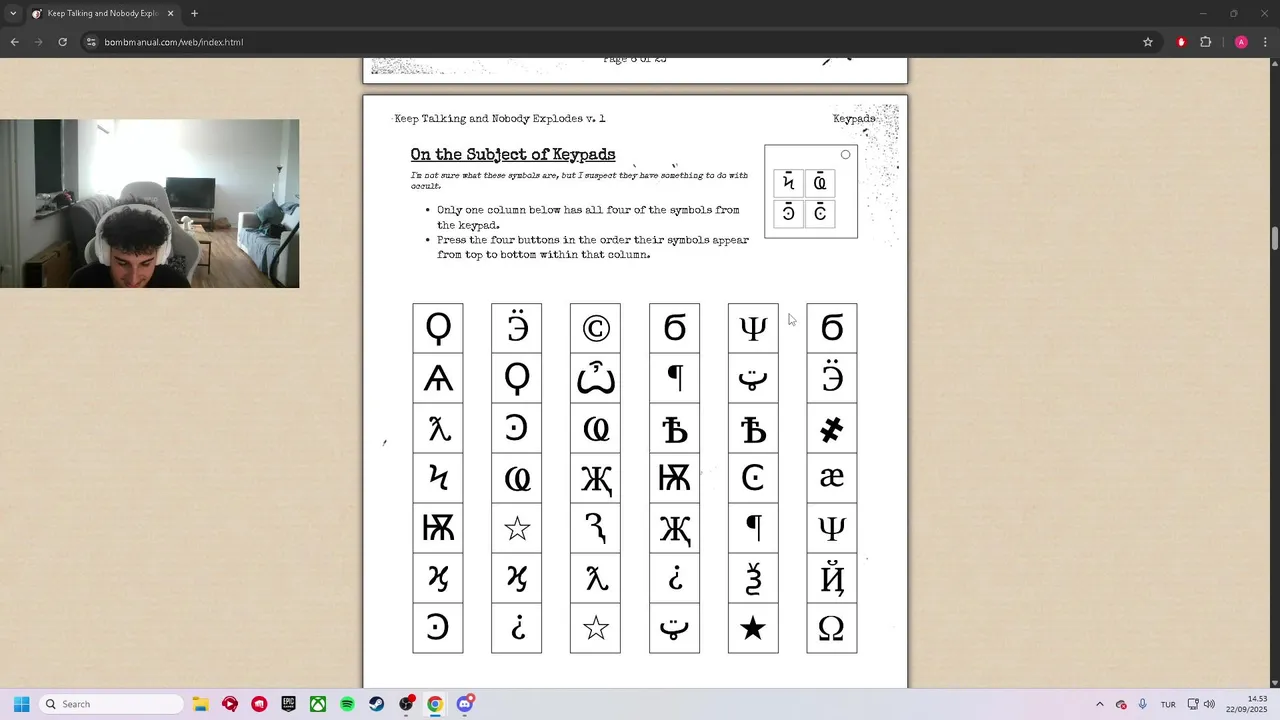Switch to OBS Studio in taskbar

(x=406, y=704)
